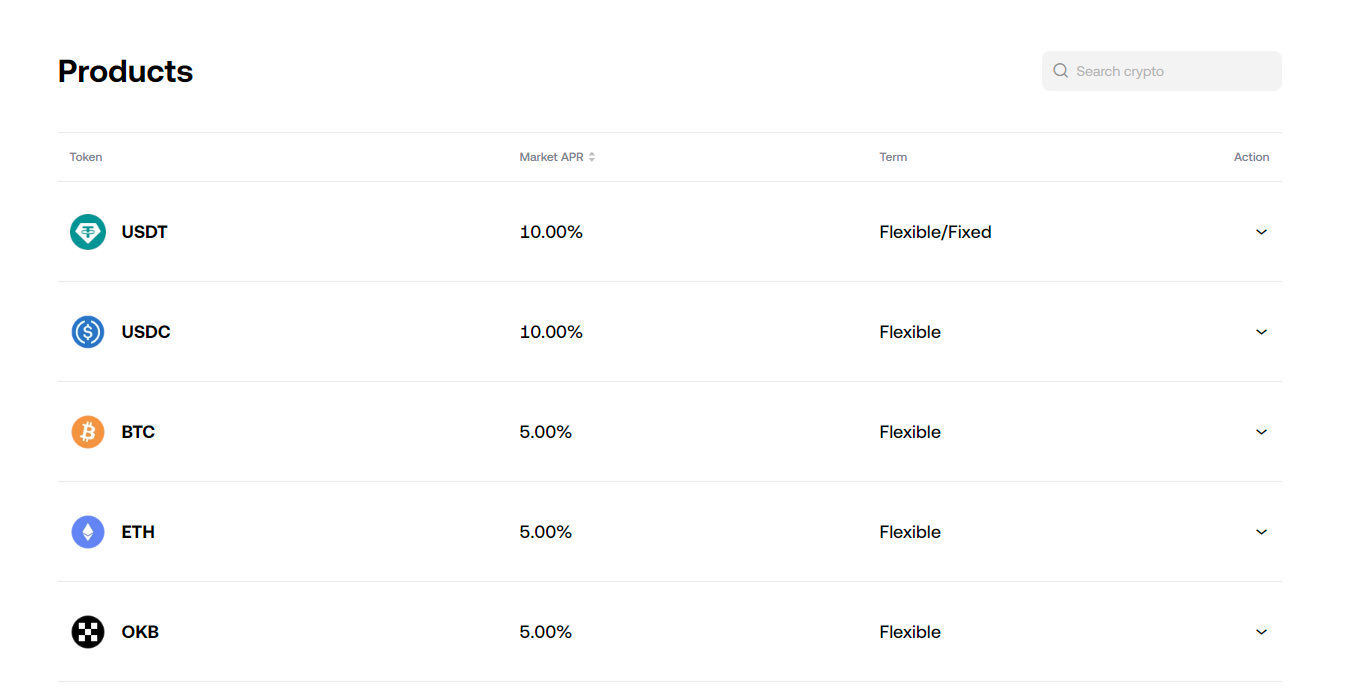Focus the Search crypto field
This screenshot has height=698, width=1368.
click(x=1170, y=71)
